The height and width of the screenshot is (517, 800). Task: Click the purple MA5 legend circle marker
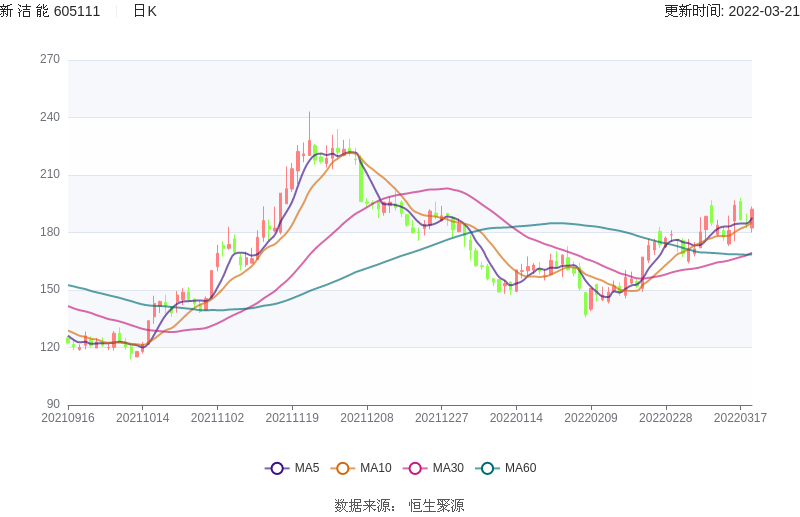(277, 468)
